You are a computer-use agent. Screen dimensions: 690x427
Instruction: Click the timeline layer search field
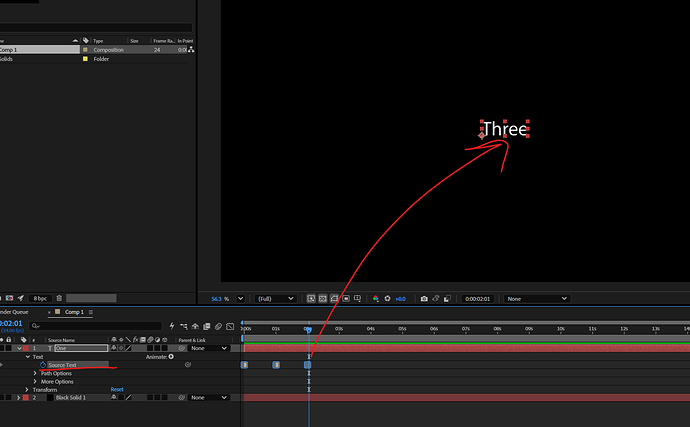(x=95, y=326)
